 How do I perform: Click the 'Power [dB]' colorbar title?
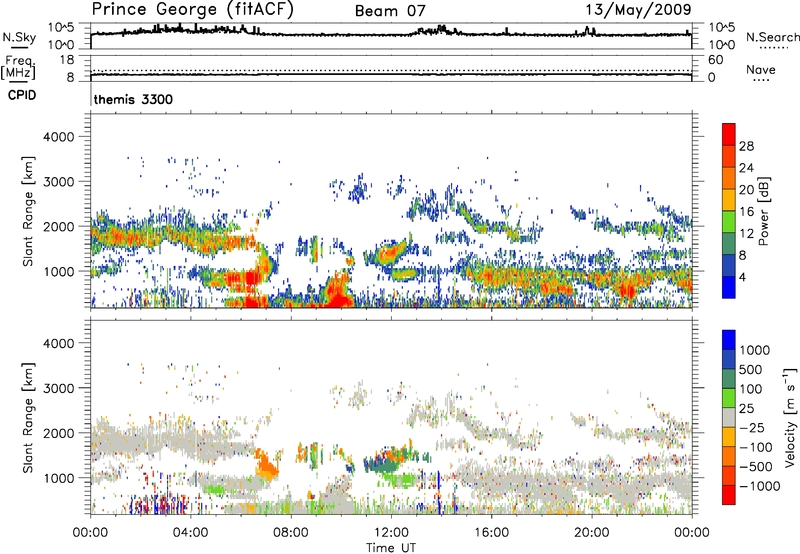pos(763,211)
